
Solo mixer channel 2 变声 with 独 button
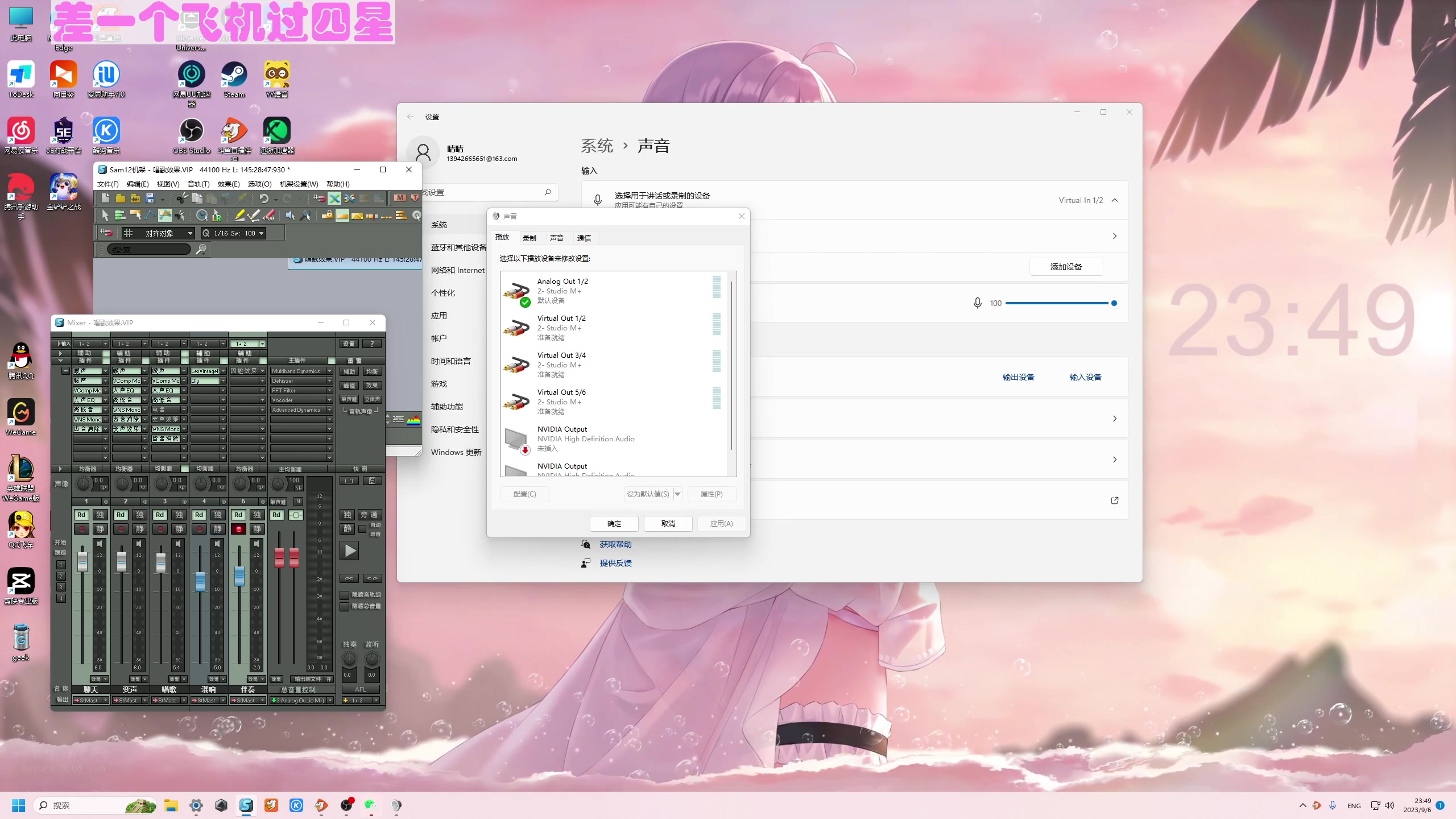140,515
